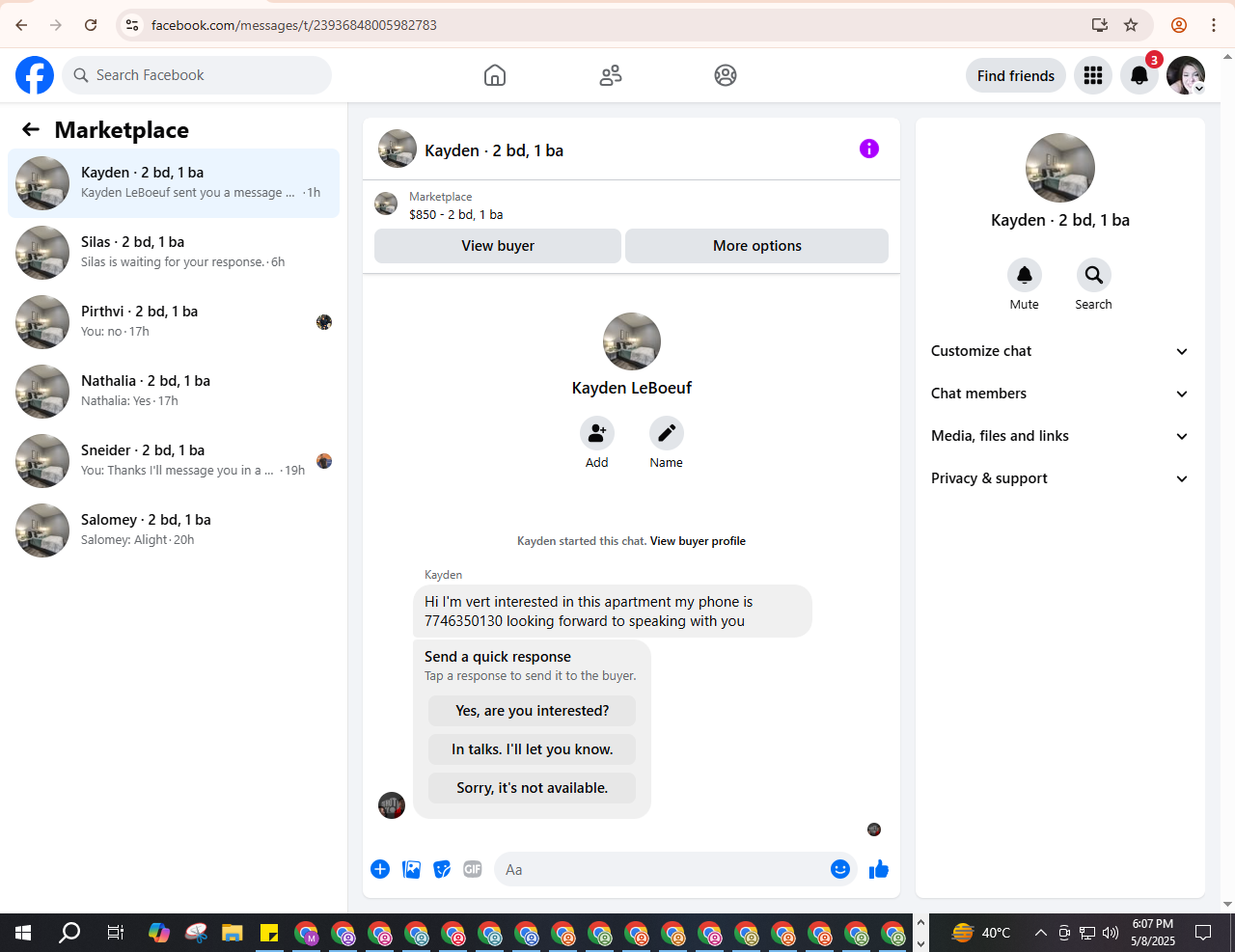Open the emoji picker in message box
This screenshot has height=952, width=1235.
(840, 869)
